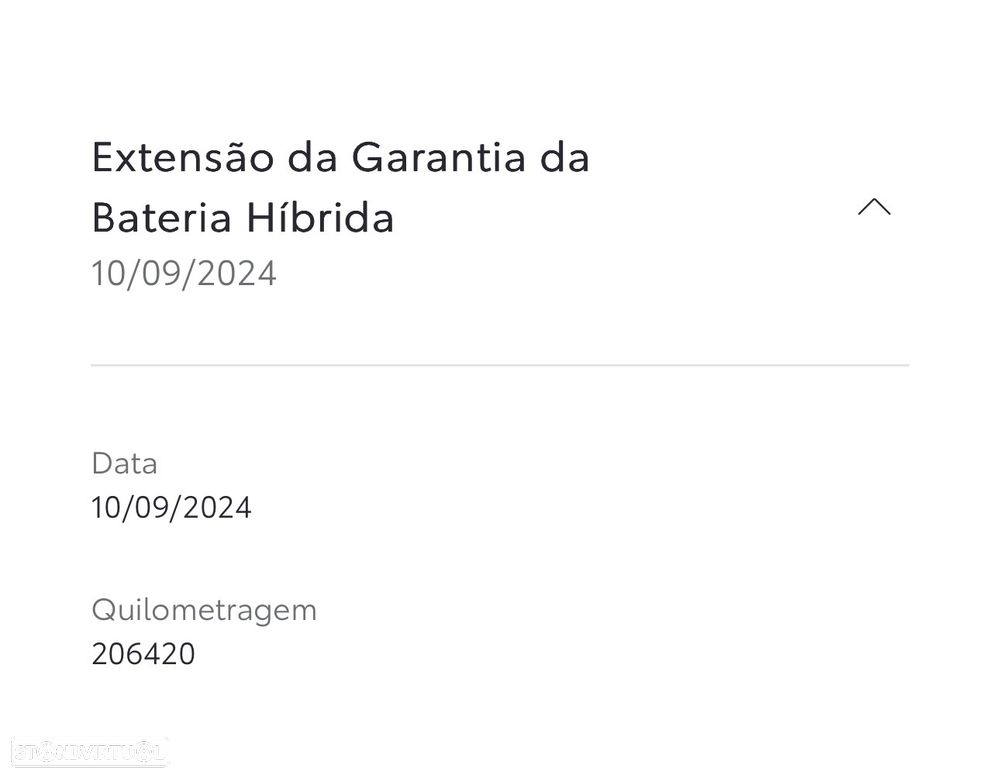Select the date value below Data
The height and width of the screenshot is (778, 1000).
(171, 508)
